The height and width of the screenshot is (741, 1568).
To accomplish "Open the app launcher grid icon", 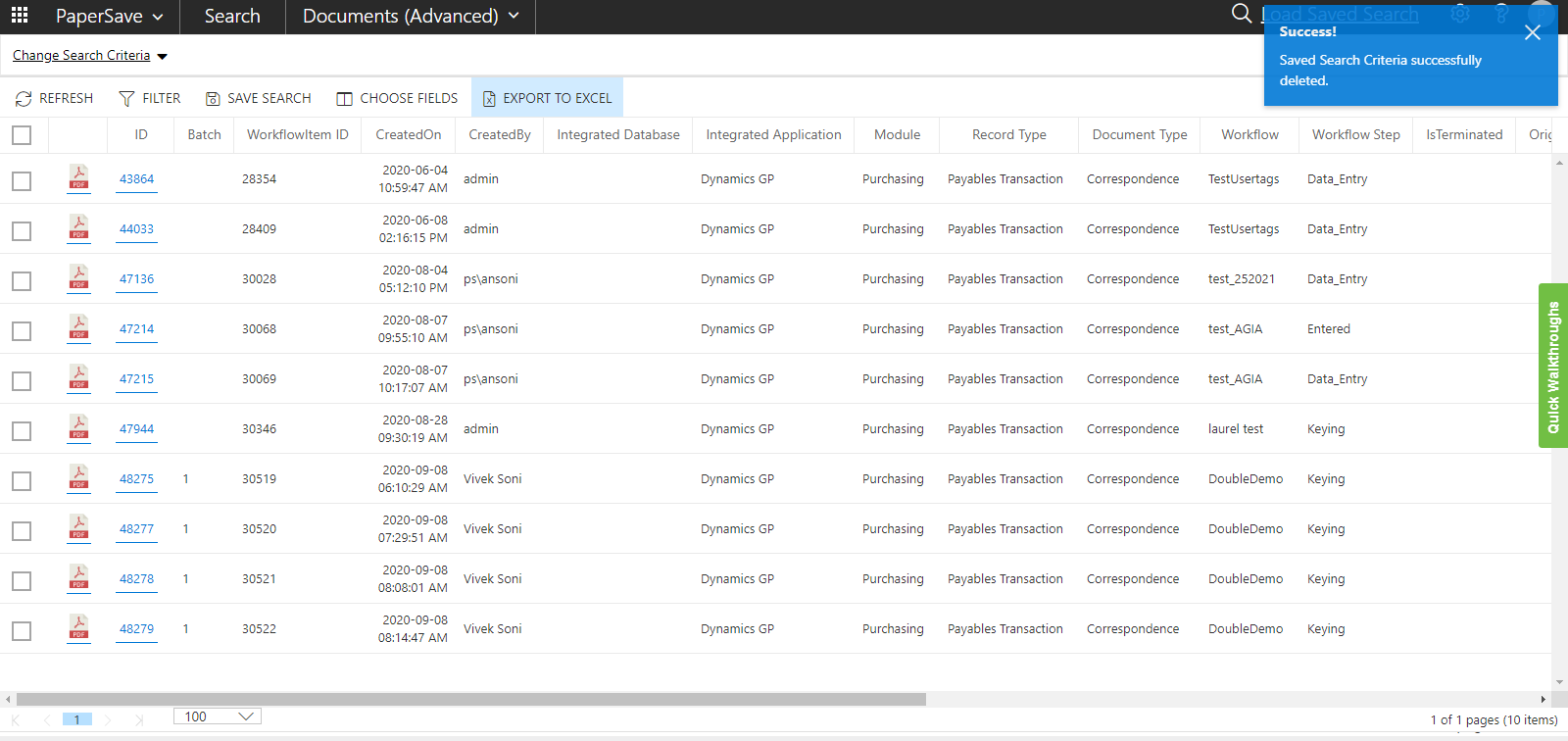I will pos(20,16).
